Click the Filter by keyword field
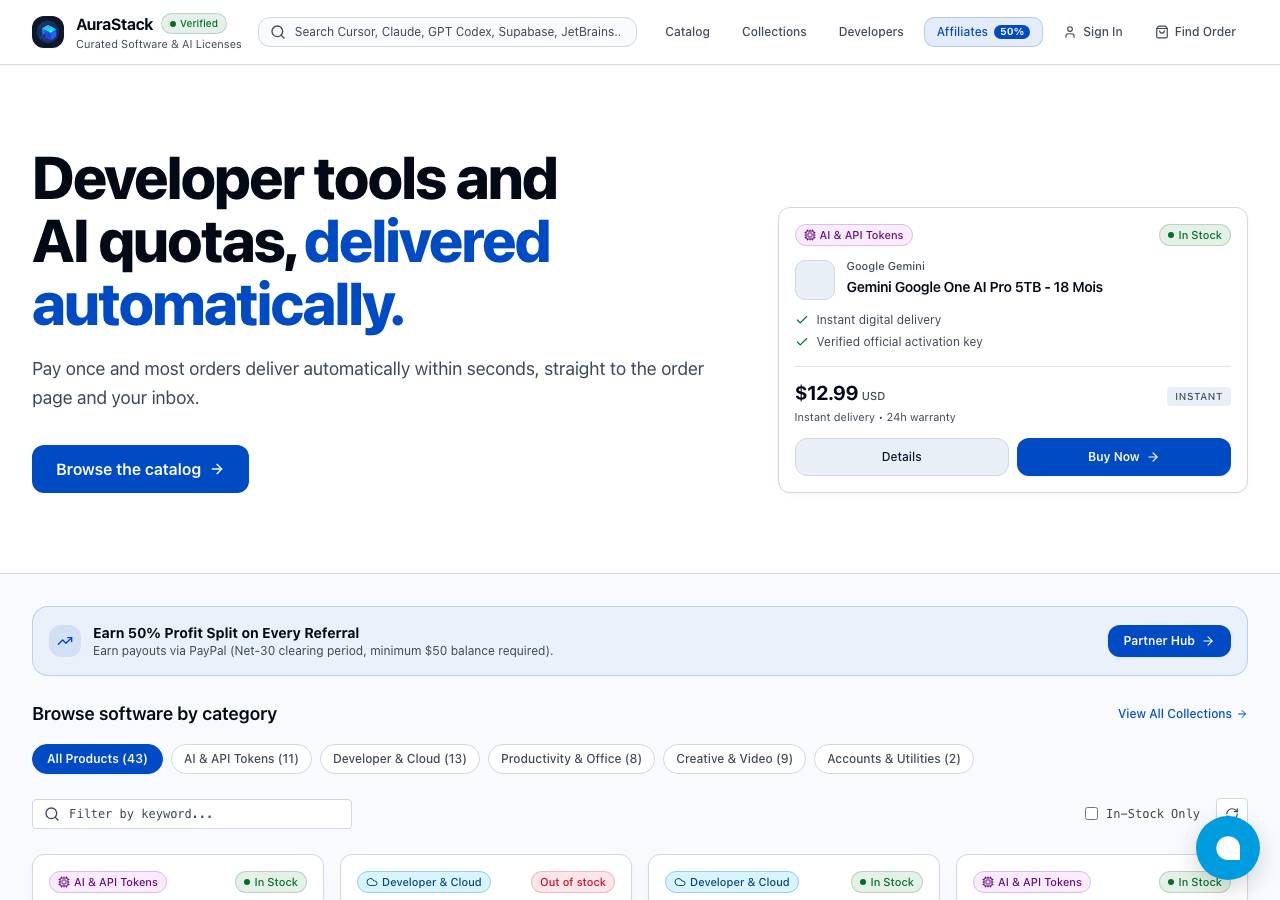Screen dimensions: 1280x900 pos(192,814)
